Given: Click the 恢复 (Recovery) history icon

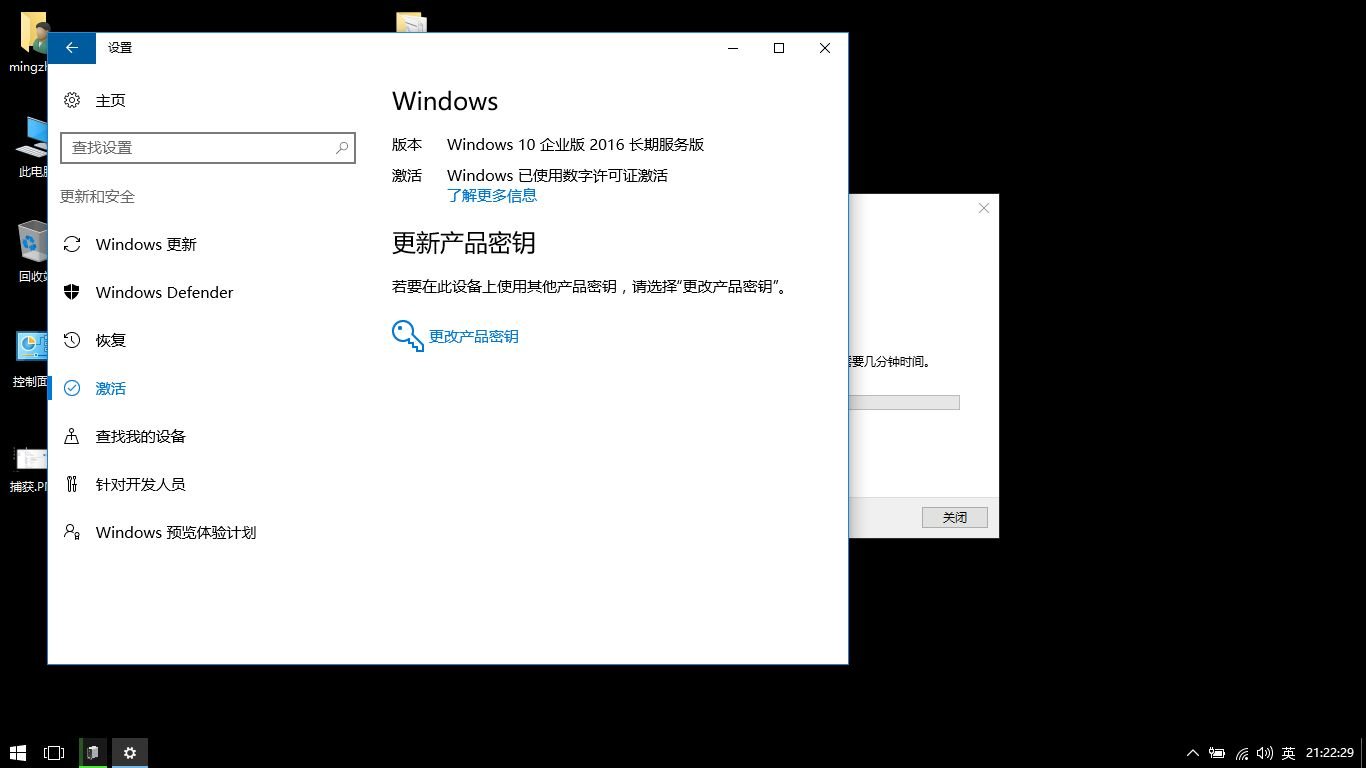Looking at the screenshot, I should pos(72,340).
